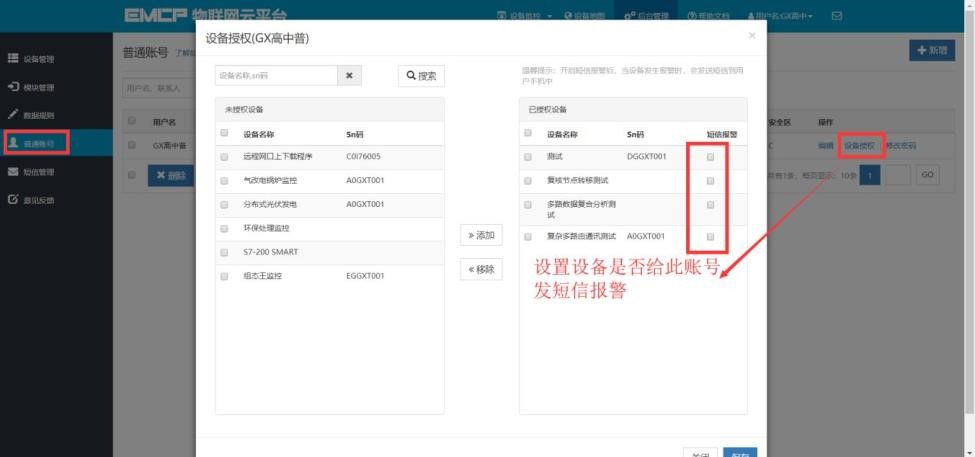Click the S7-200 SMART device name
Screen dimensions: 975x457
(x=270, y=252)
